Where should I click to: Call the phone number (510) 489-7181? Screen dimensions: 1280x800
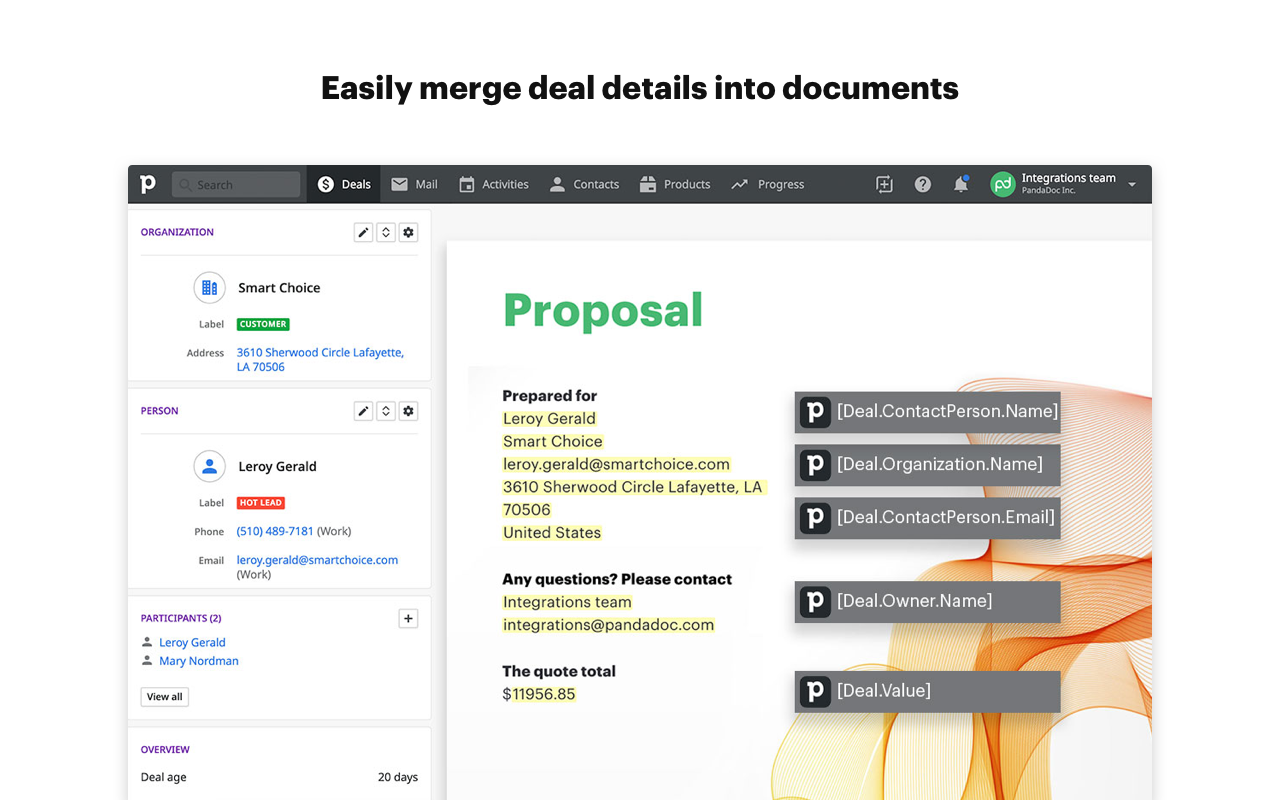[x=275, y=531]
